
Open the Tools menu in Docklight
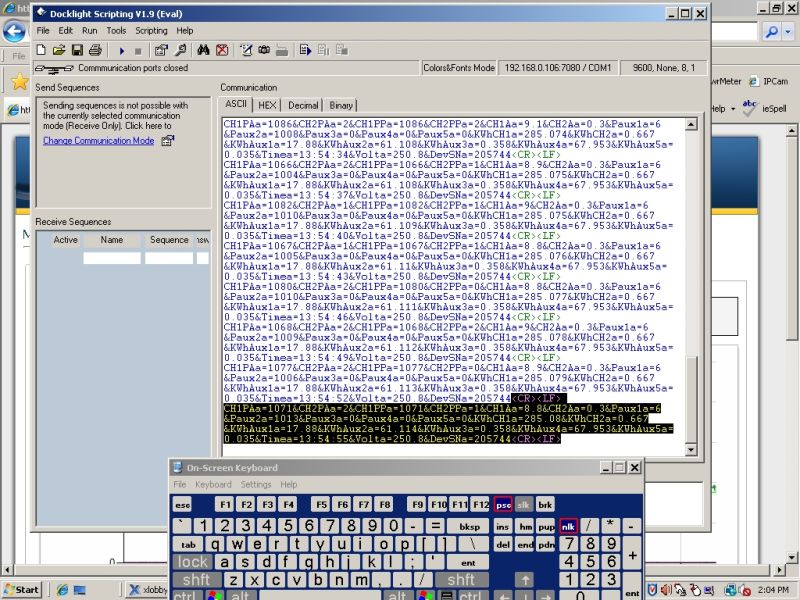pos(116,31)
